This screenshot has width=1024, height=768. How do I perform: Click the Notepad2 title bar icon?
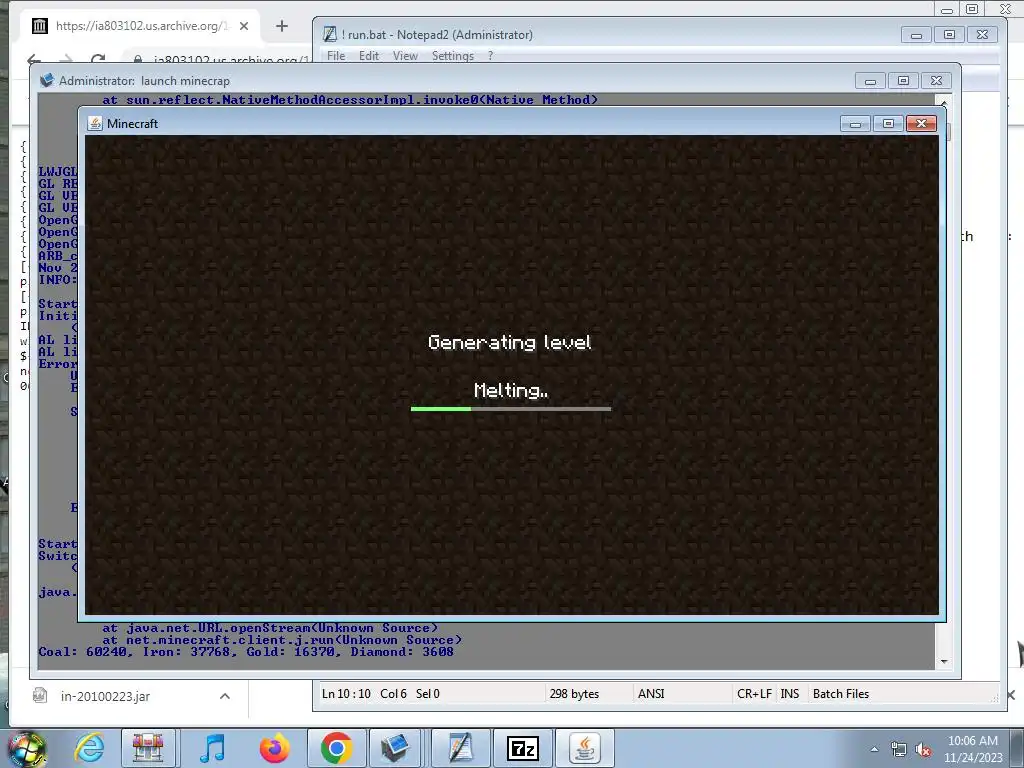click(330, 34)
